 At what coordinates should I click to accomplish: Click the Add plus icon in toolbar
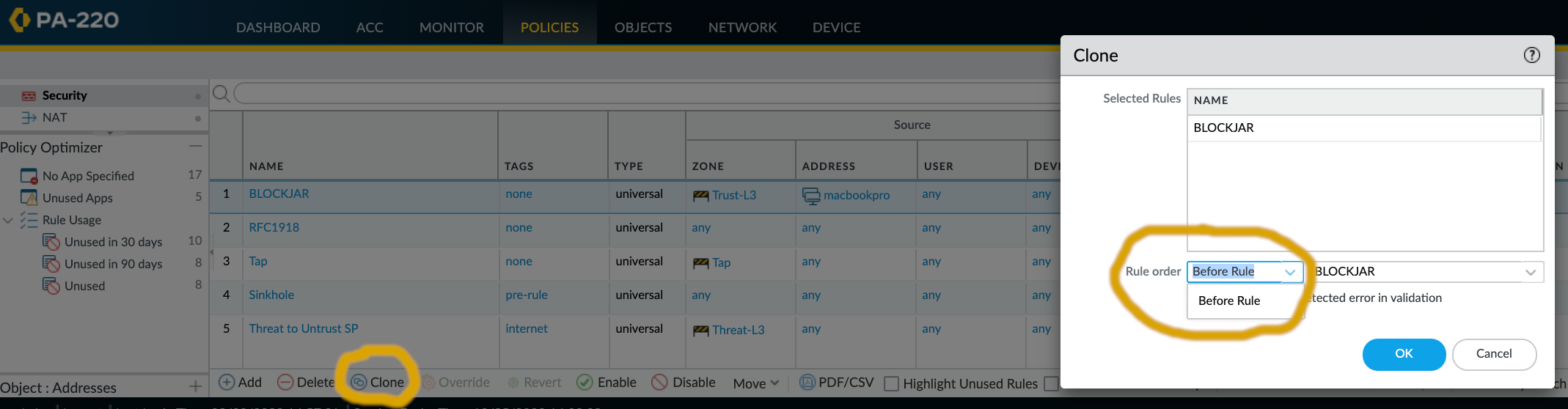(227, 382)
